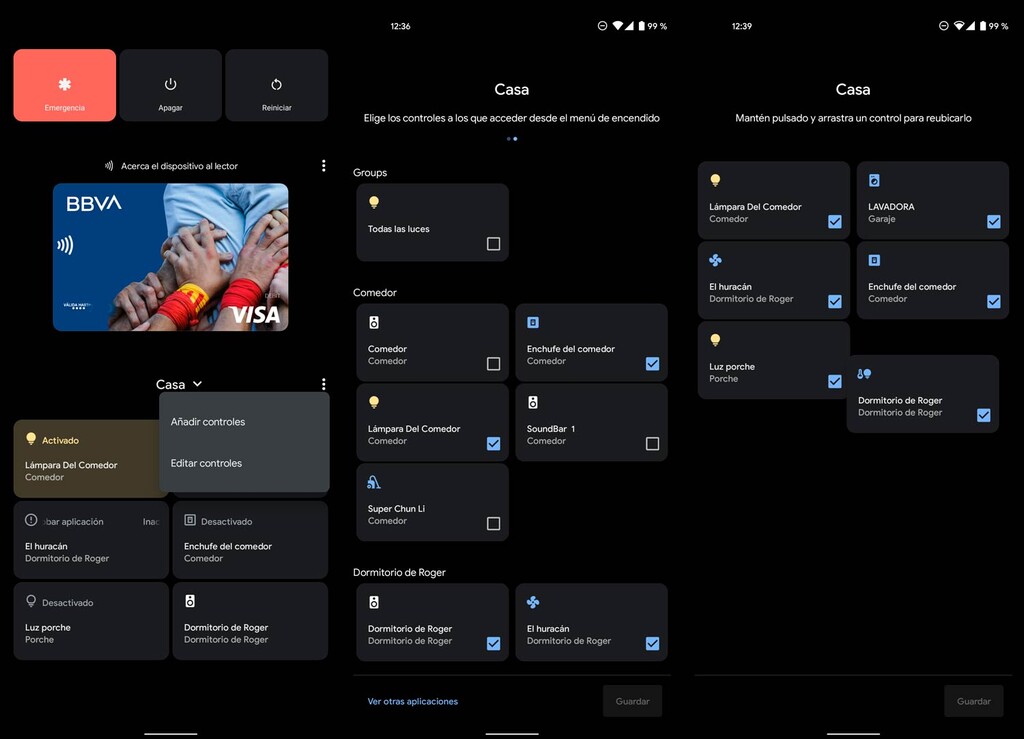Tap the Ver otras aplicaciones link
Viewport: 1024px width, 739px height.
pyautogui.click(x=412, y=701)
